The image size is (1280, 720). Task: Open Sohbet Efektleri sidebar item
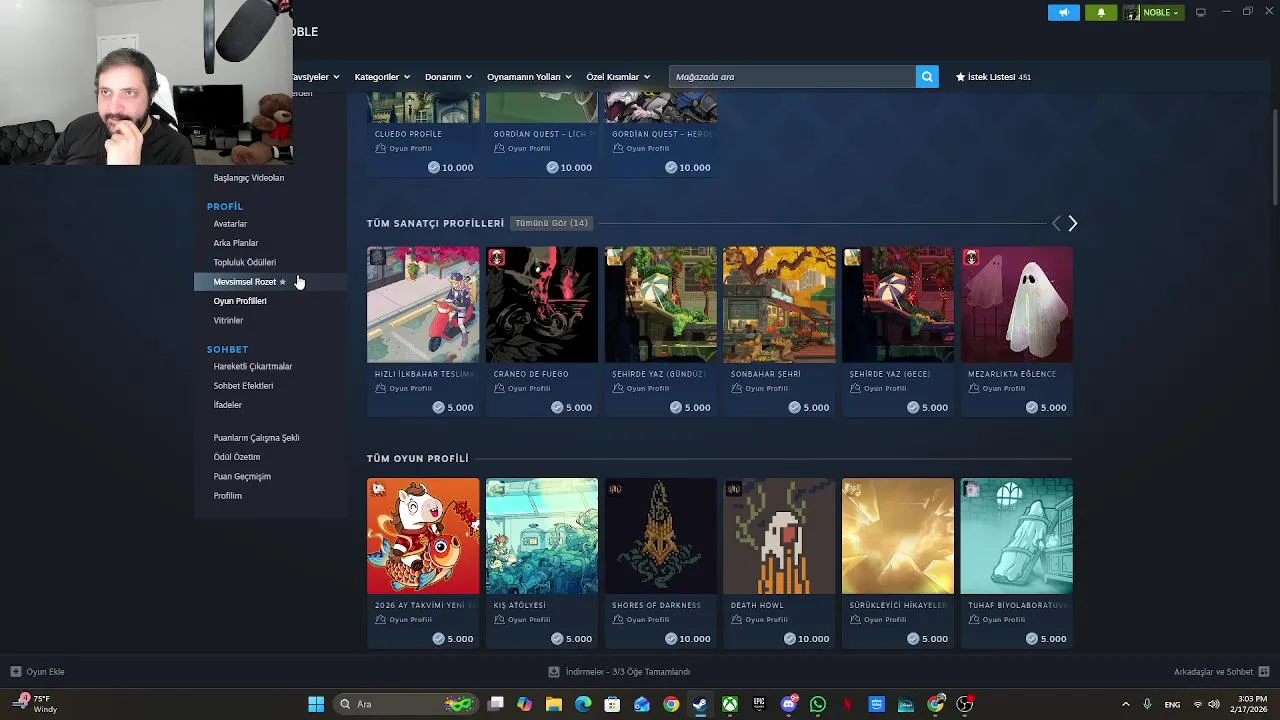click(243, 386)
